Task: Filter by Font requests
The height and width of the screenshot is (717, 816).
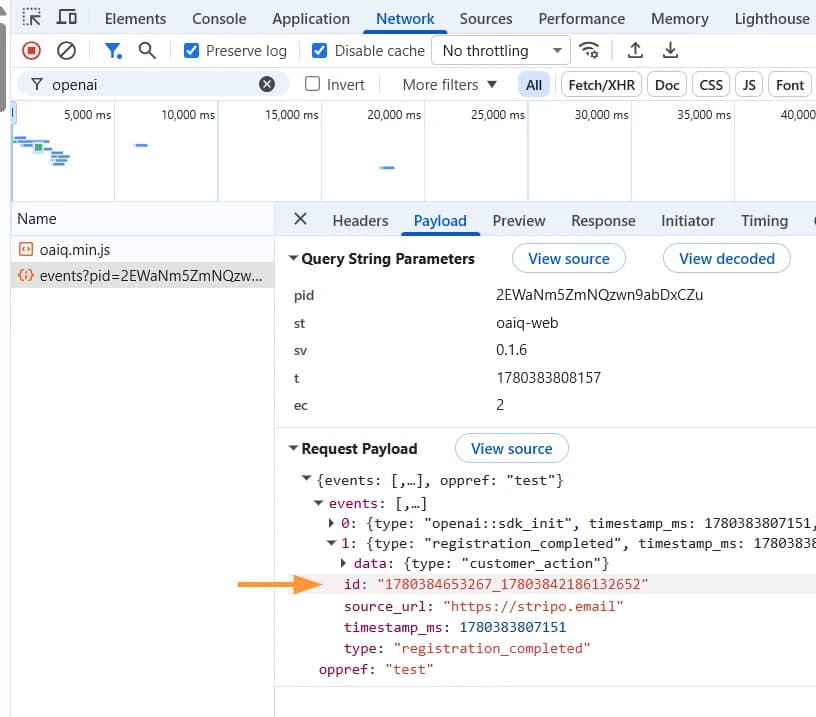Action: (x=789, y=85)
